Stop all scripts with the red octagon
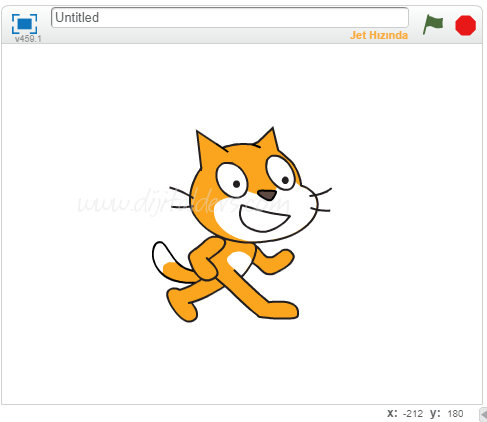Screen dimensions: 487x422 click(465, 25)
